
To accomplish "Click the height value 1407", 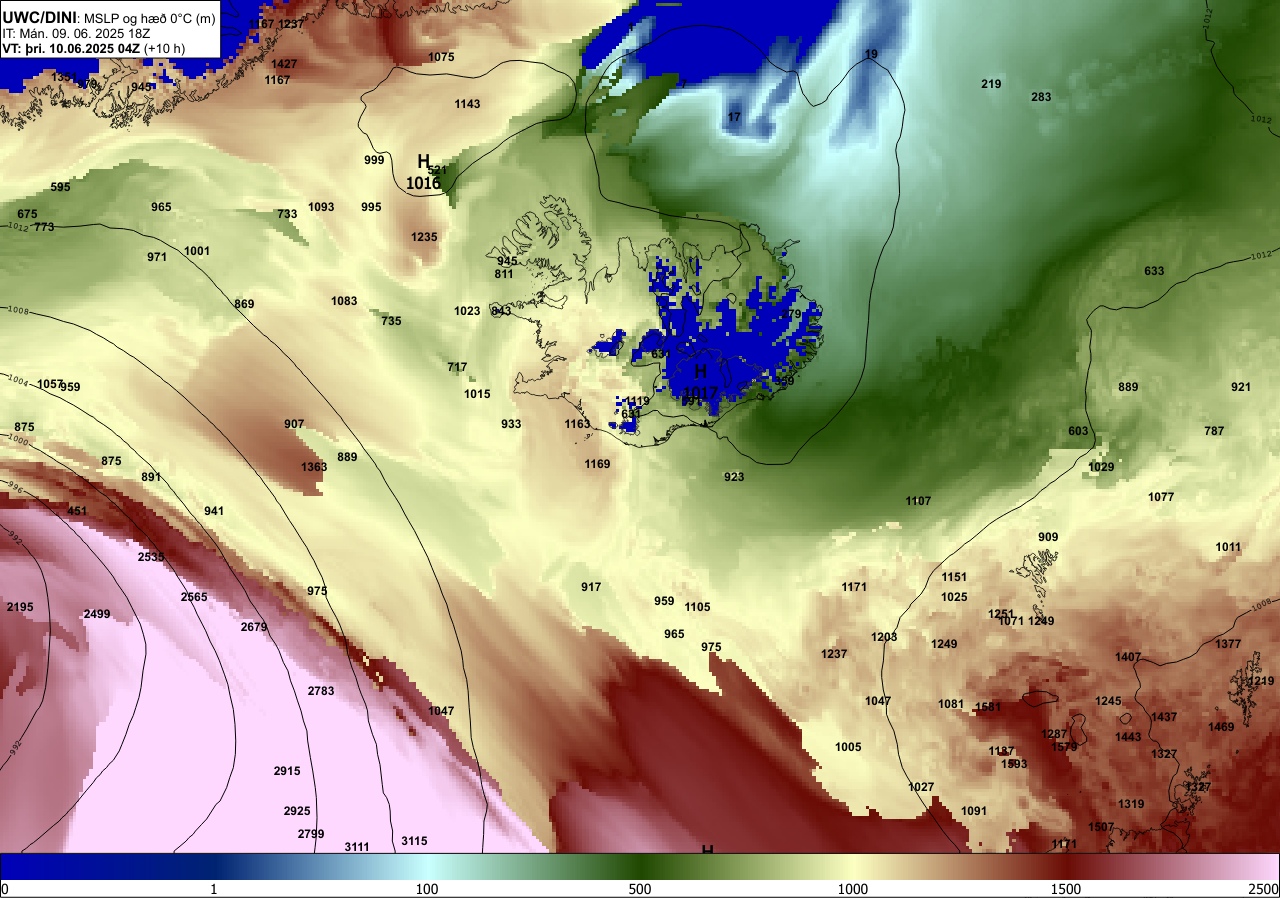I will pos(1128,657).
